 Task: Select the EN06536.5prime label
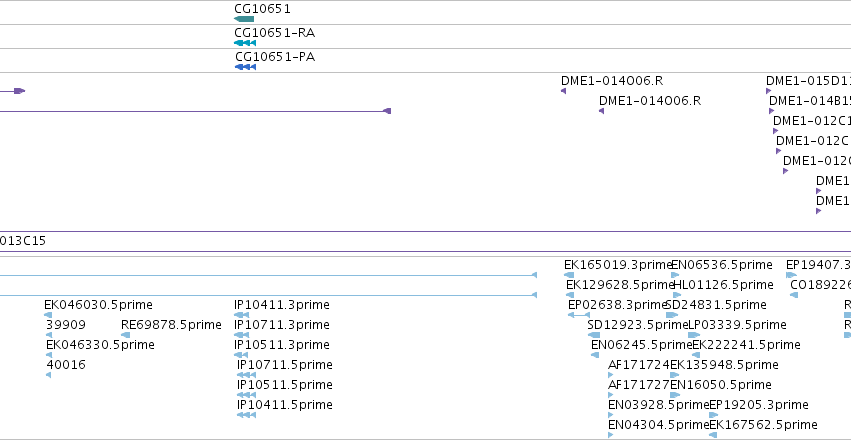coord(722,265)
